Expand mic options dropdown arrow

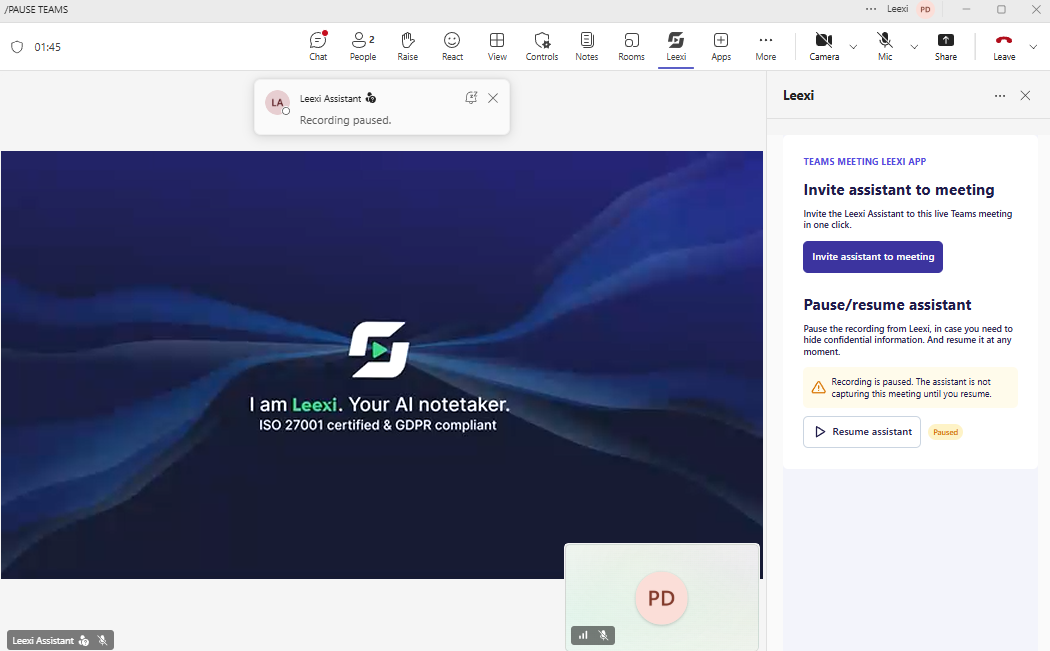point(914,47)
